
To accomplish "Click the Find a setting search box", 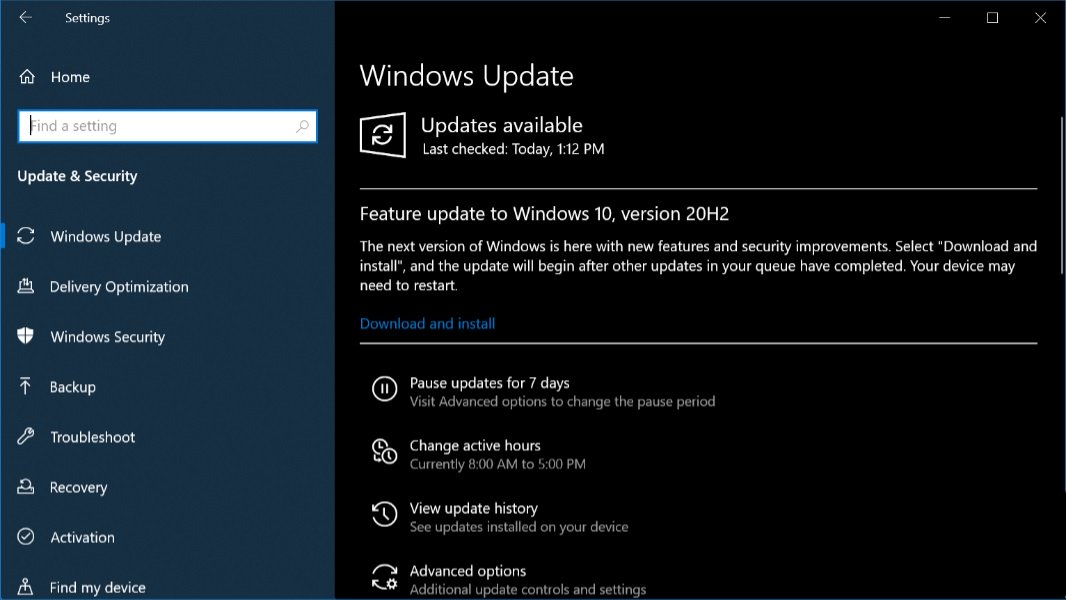I will pos(160,127).
